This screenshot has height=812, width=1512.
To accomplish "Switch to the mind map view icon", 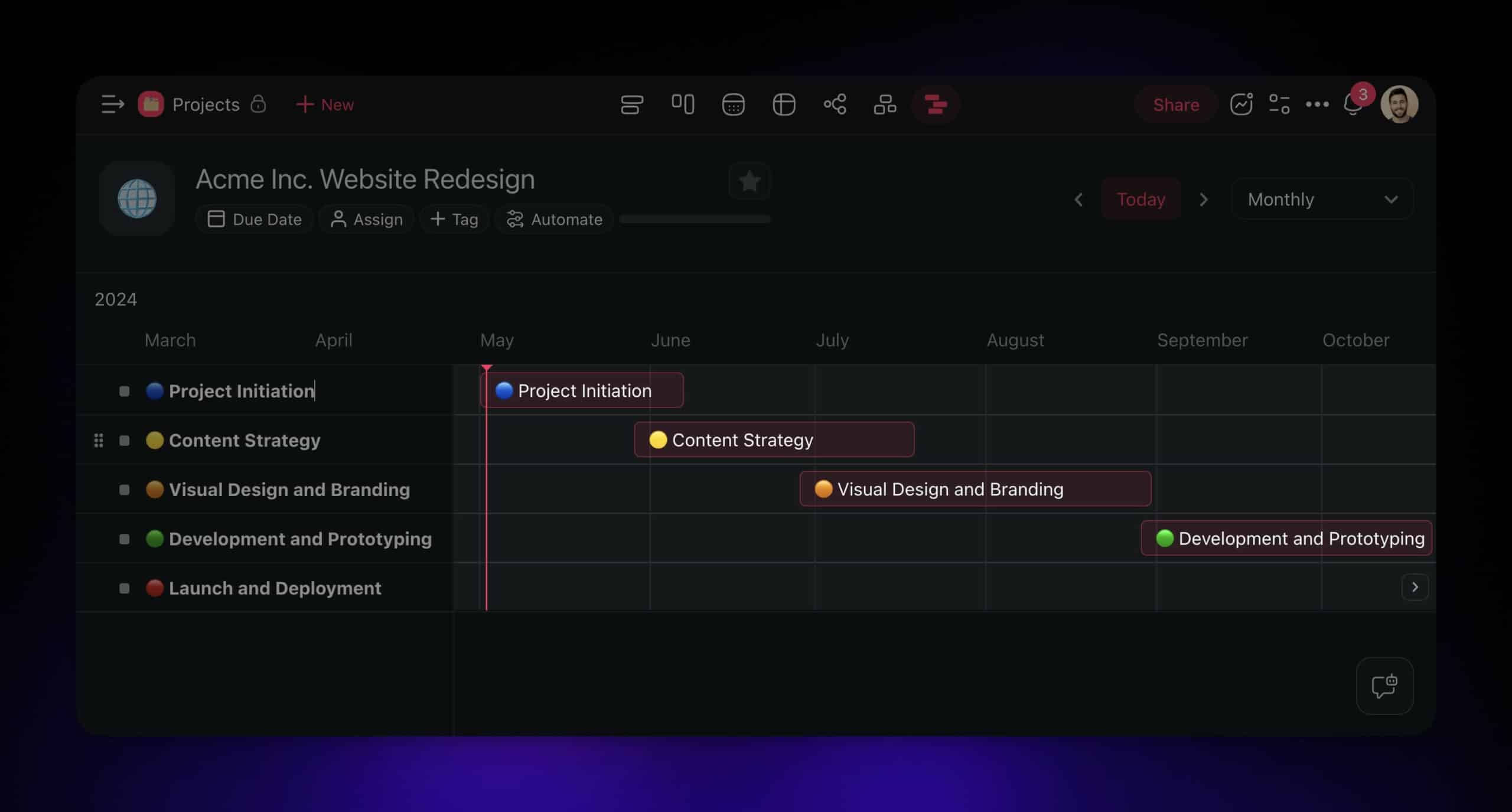I will pyautogui.click(x=835, y=105).
